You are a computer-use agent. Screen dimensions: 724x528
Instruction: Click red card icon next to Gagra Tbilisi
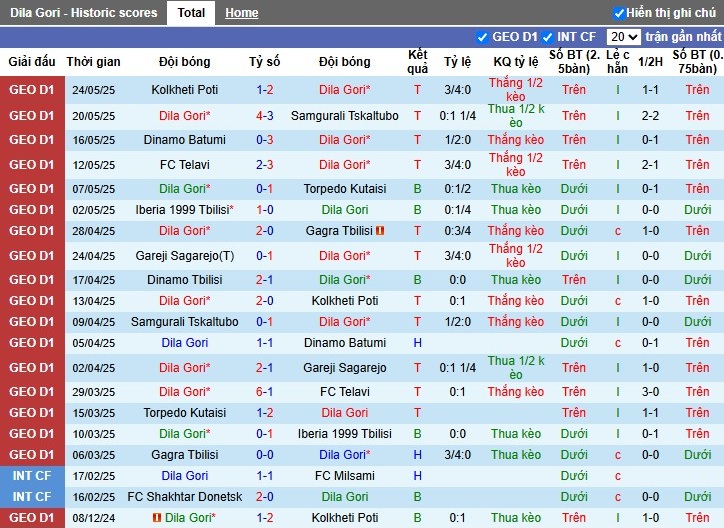click(380, 230)
